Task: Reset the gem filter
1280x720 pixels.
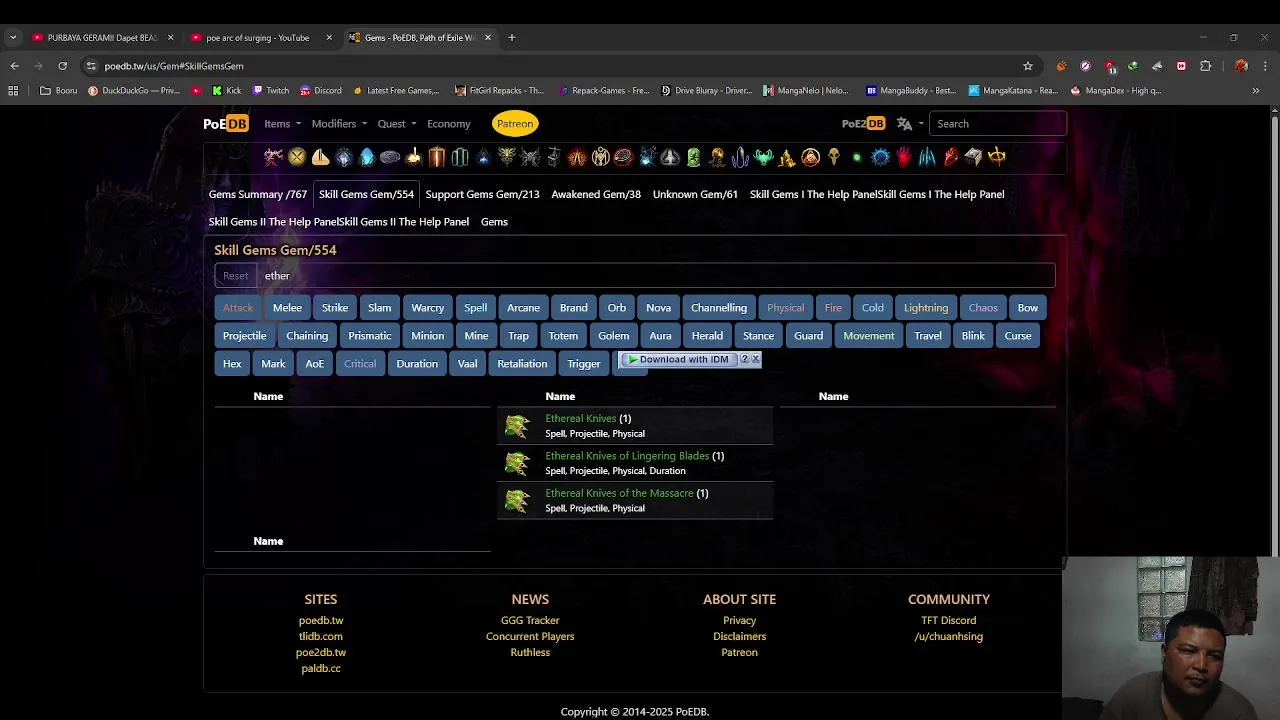Action: [x=236, y=276]
